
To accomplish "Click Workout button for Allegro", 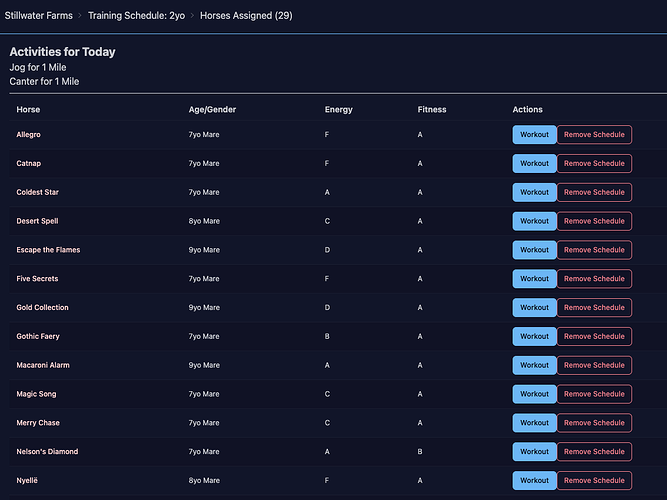I will (534, 135).
